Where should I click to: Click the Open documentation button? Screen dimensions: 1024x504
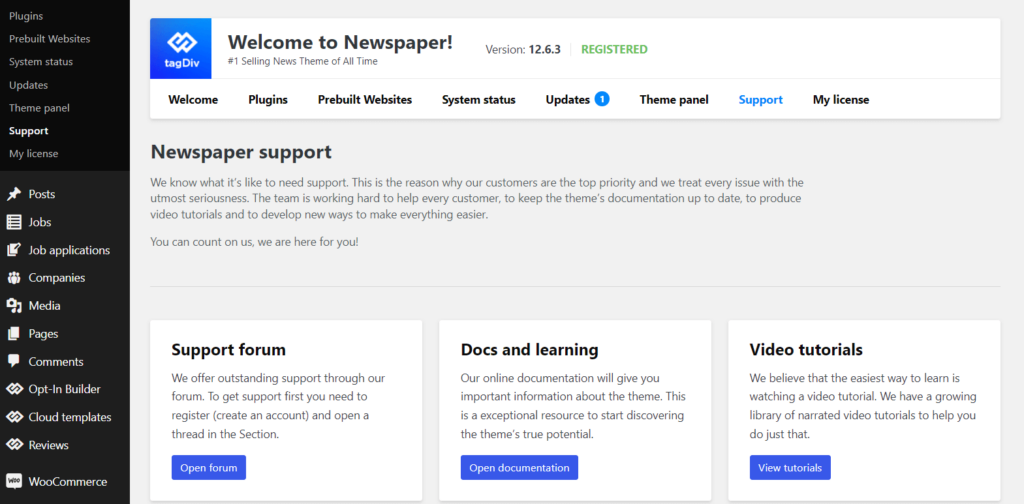coord(519,467)
